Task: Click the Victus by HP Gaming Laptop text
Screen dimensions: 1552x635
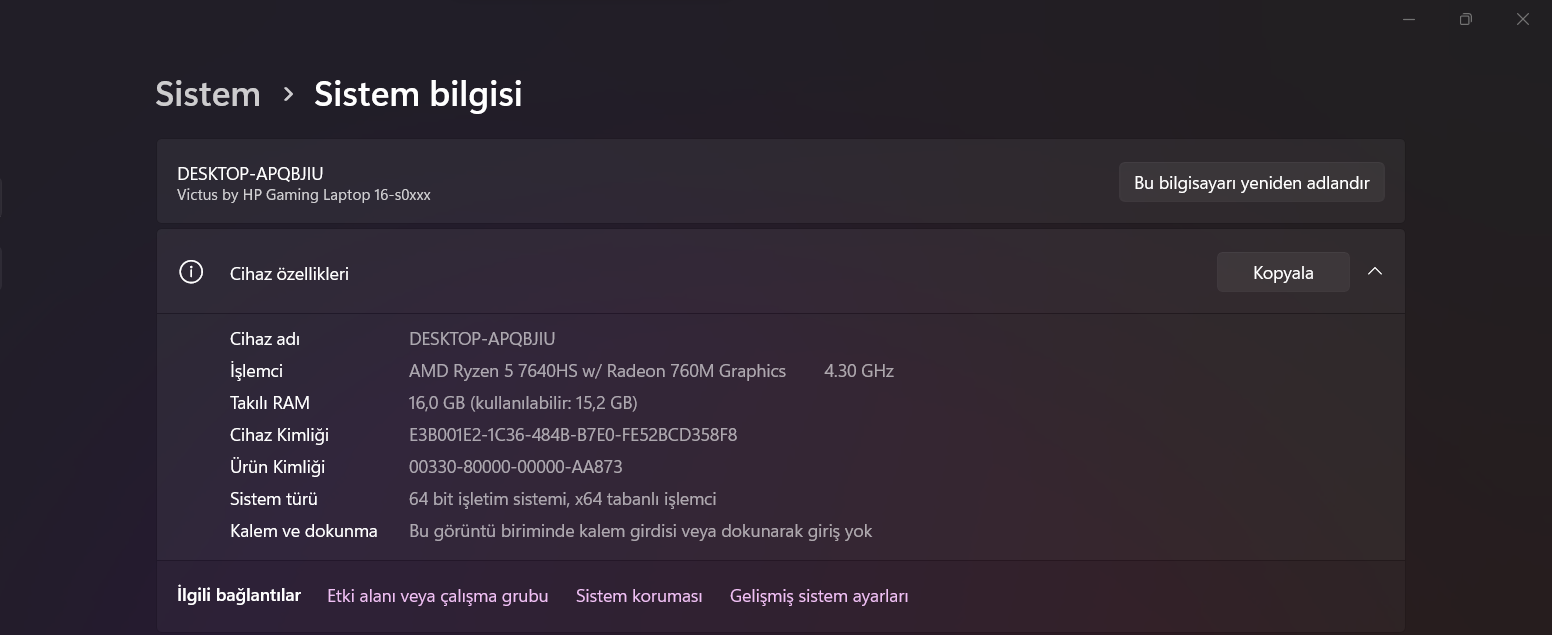Action: 303,195
